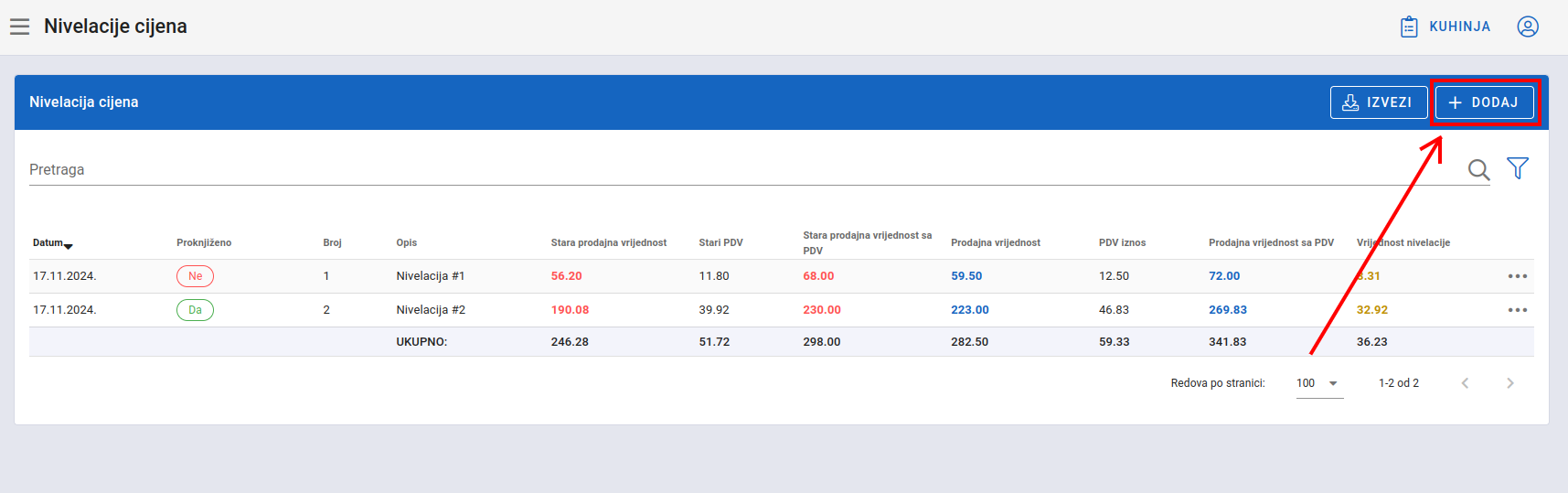Image resolution: width=1568 pixels, height=493 pixels.
Task: Open the KUHINJA clipboard link
Action: [1445, 27]
